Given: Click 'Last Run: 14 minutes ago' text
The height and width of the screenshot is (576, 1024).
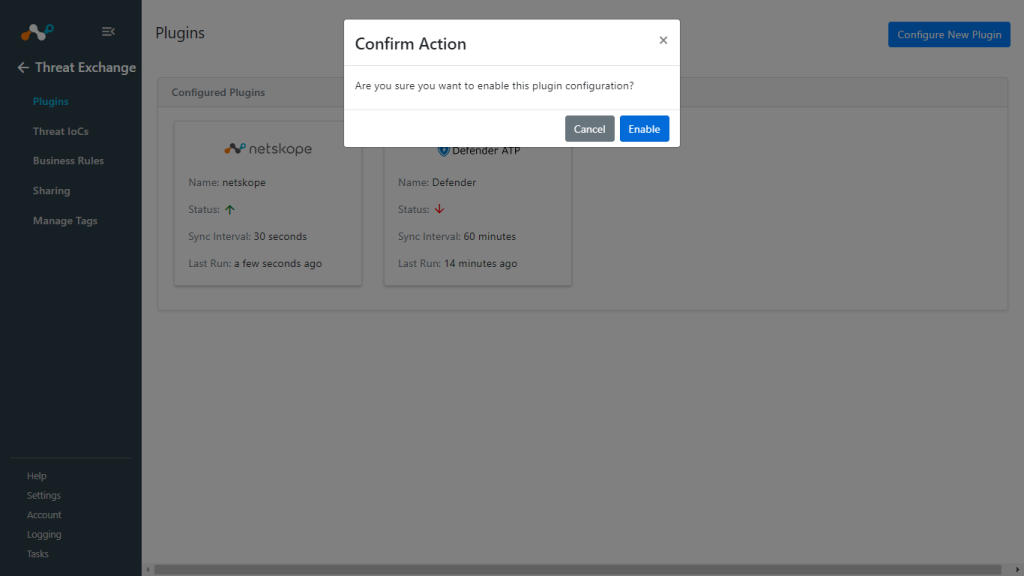Looking at the screenshot, I should pyautogui.click(x=457, y=263).
